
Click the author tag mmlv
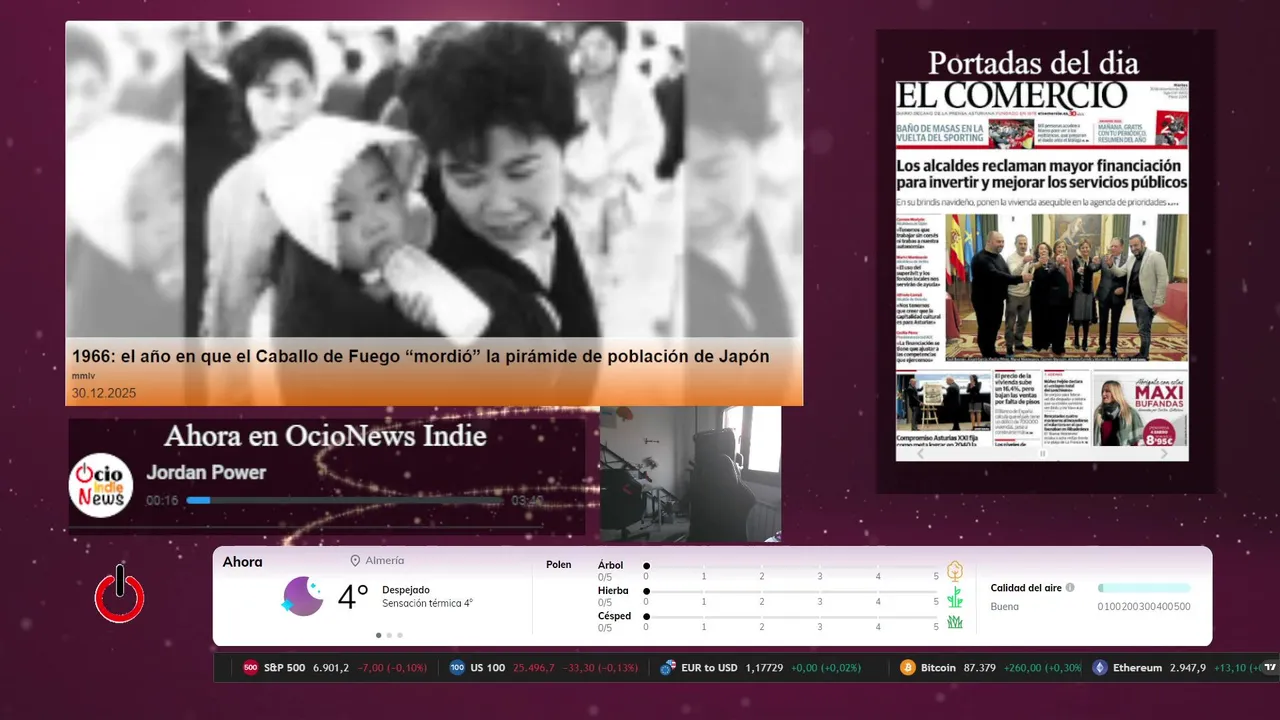tap(83, 376)
